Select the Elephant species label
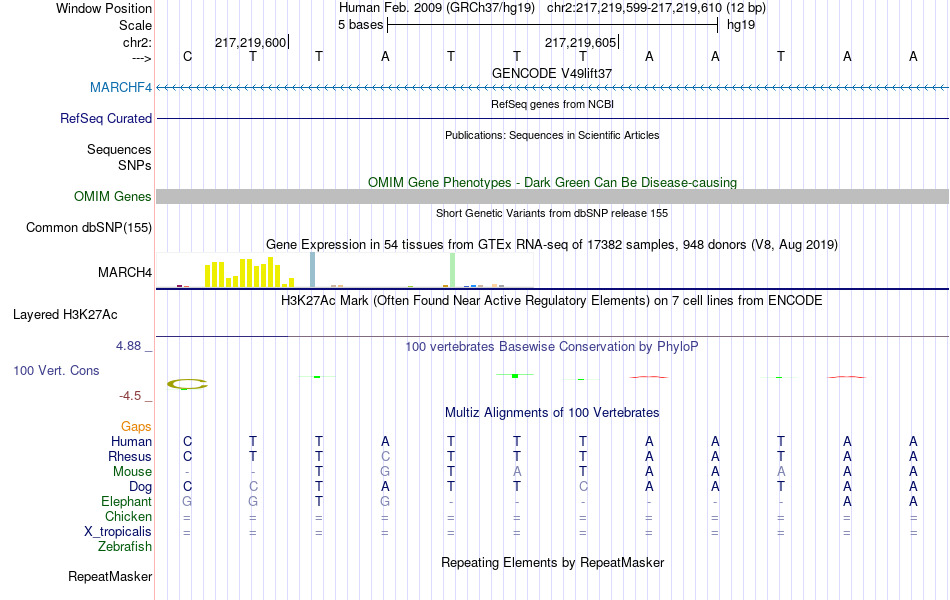Screen dimensions: 950x600 pos(126,501)
